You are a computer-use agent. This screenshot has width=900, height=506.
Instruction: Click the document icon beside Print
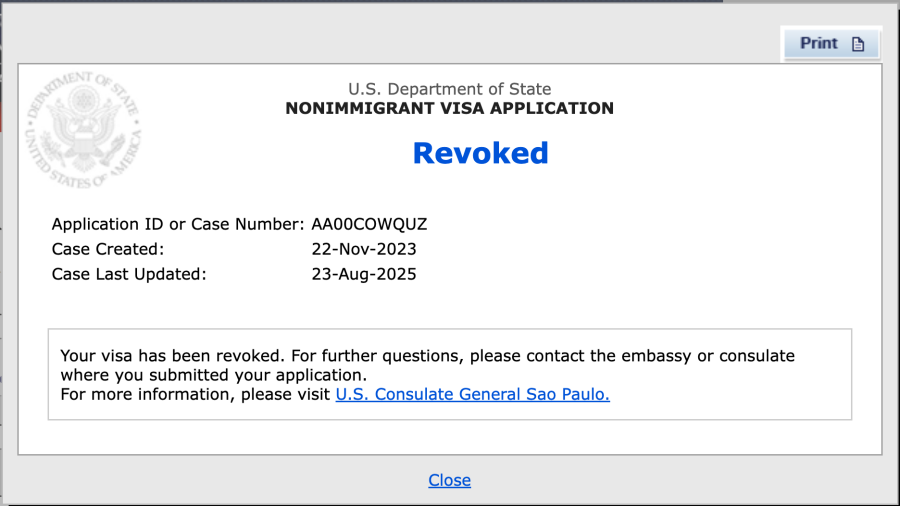click(x=857, y=44)
